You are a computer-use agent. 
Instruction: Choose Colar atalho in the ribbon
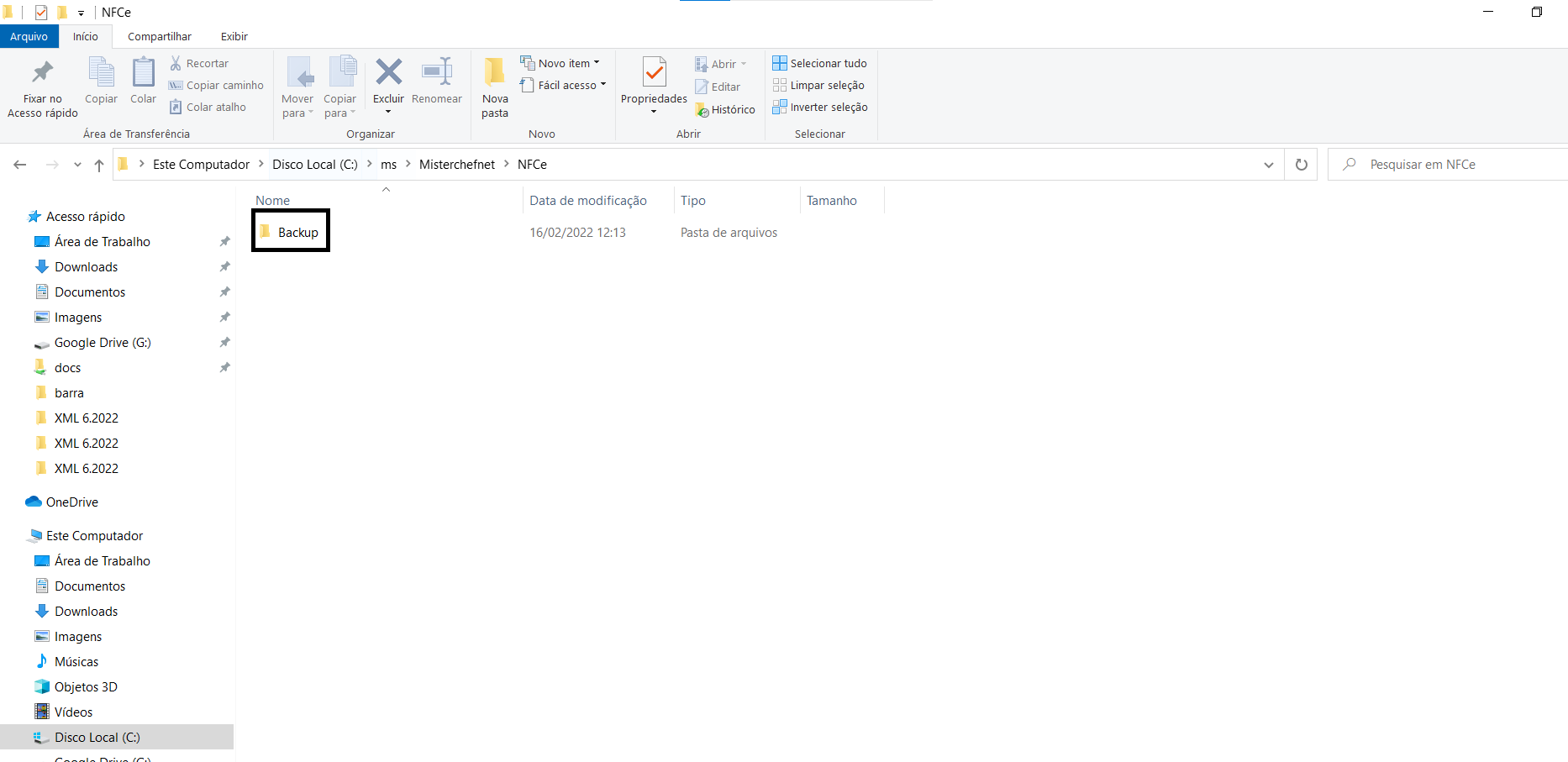(x=208, y=107)
